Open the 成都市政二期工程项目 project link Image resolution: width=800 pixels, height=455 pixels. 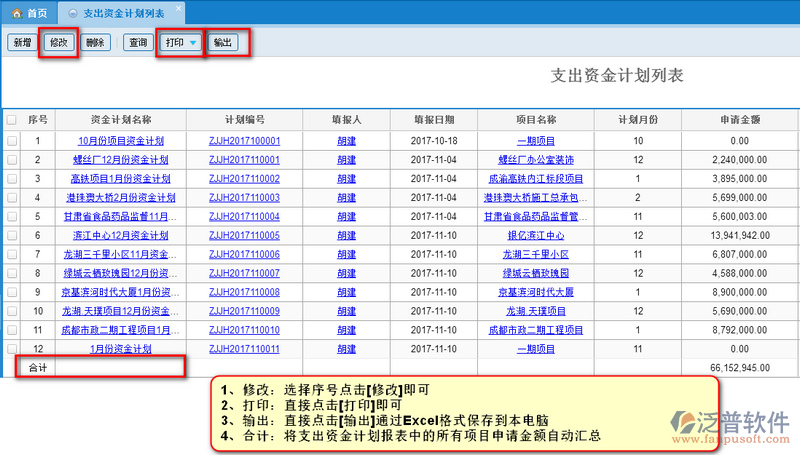pos(536,330)
